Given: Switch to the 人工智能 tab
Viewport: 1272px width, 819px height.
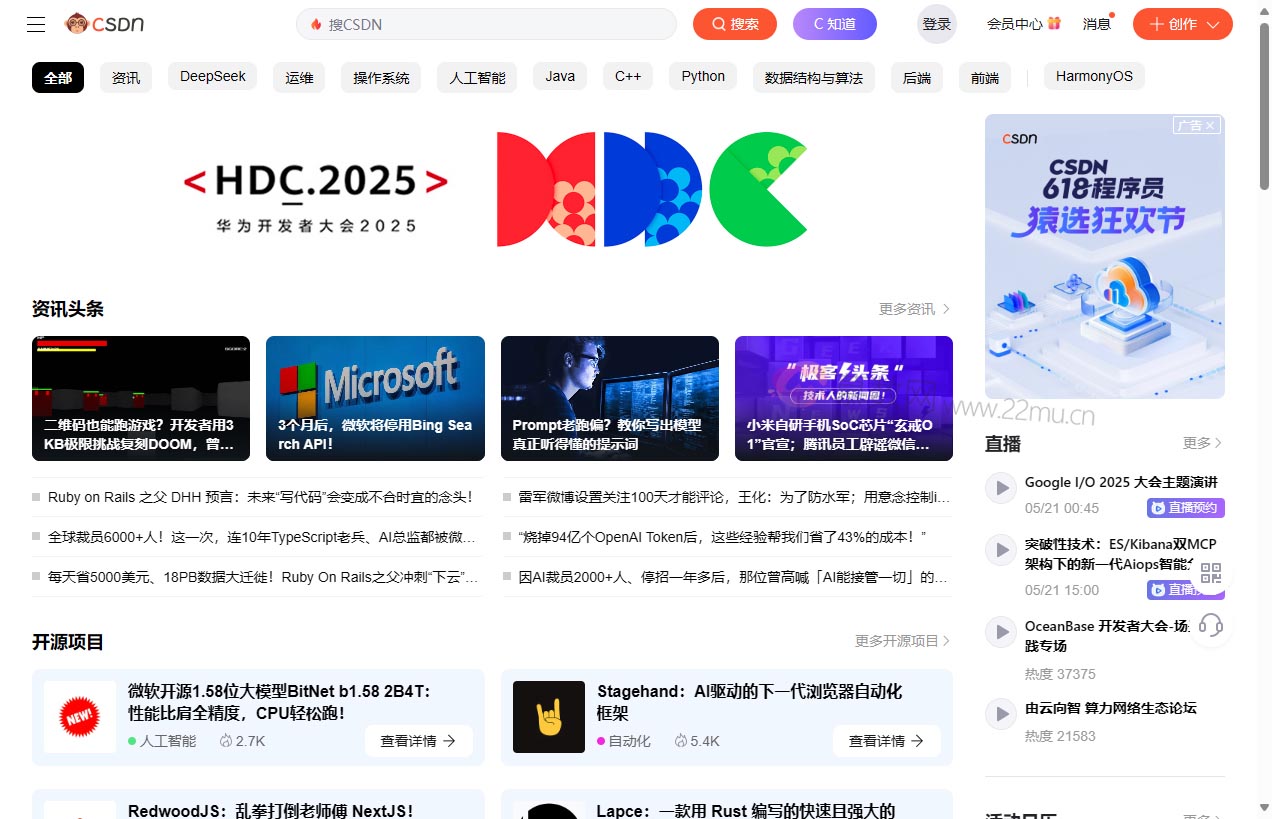Looking at the screenshot, I should tap(477, 77).
